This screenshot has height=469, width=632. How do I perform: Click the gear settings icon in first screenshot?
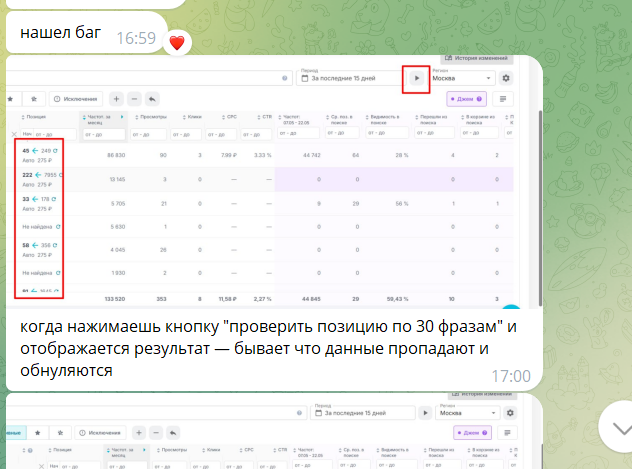coord(506,78)
